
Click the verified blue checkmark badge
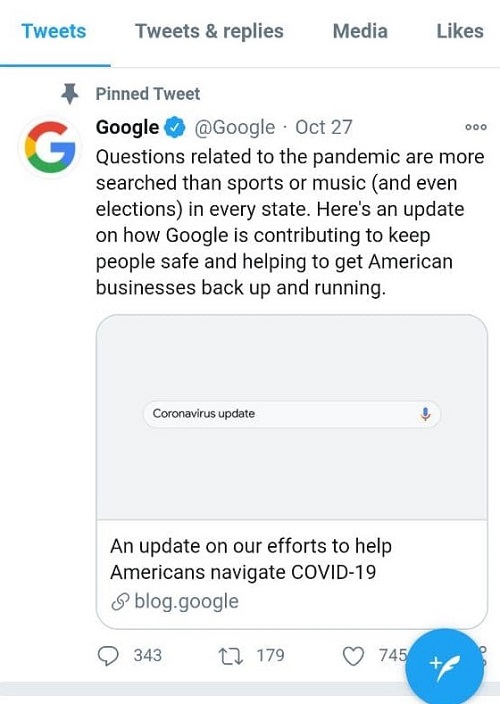point(175,128)
